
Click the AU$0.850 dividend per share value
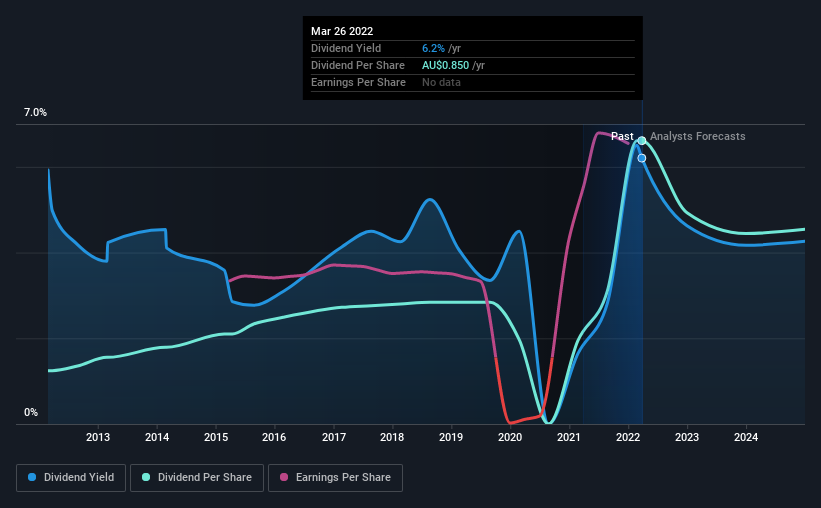(446, 65)
